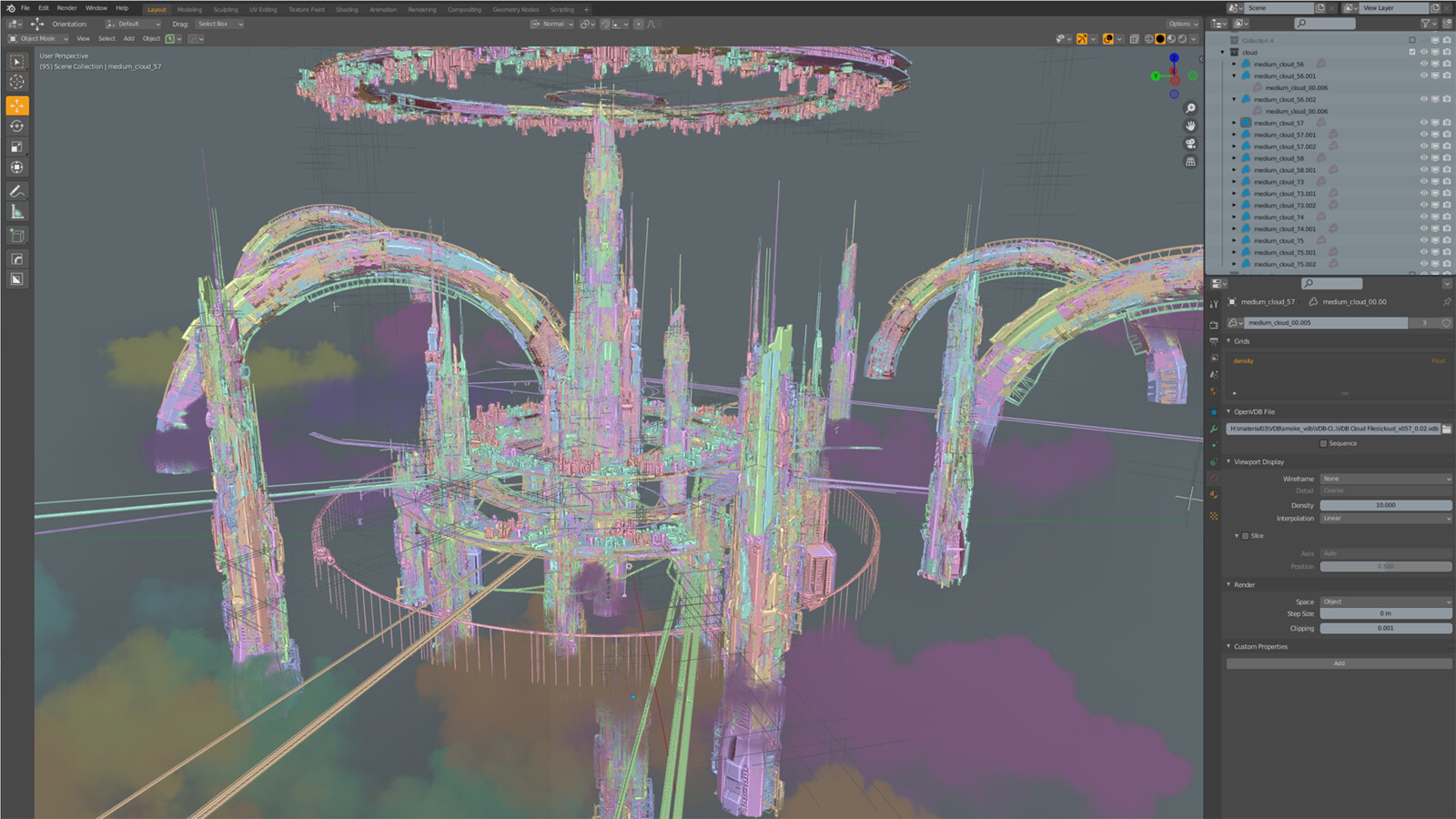1456x819 pixels.
Task: Hide medium_cloud_73 using its eye icon
Action: click(1424, 182)
